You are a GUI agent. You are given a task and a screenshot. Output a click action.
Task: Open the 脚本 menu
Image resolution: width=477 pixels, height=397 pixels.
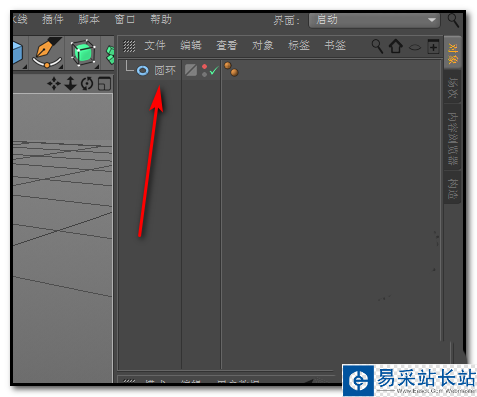coord(89,19)
